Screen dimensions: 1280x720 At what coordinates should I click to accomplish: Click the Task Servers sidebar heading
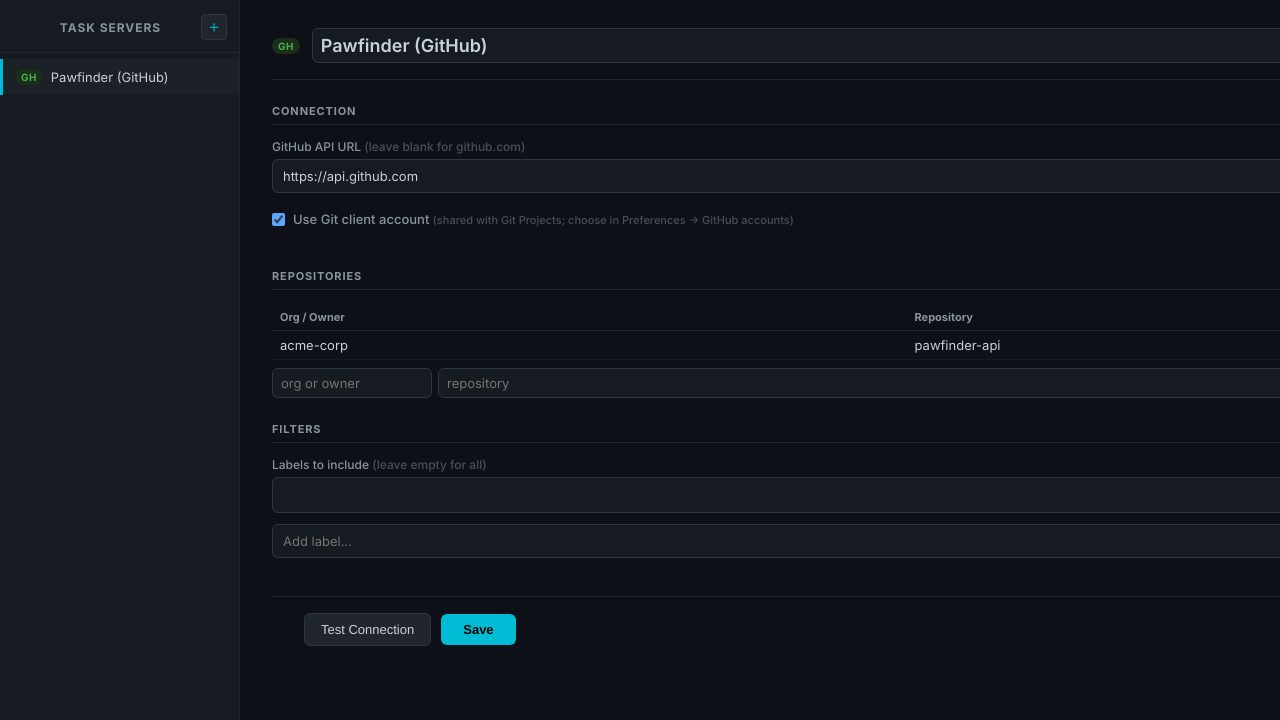110,27
